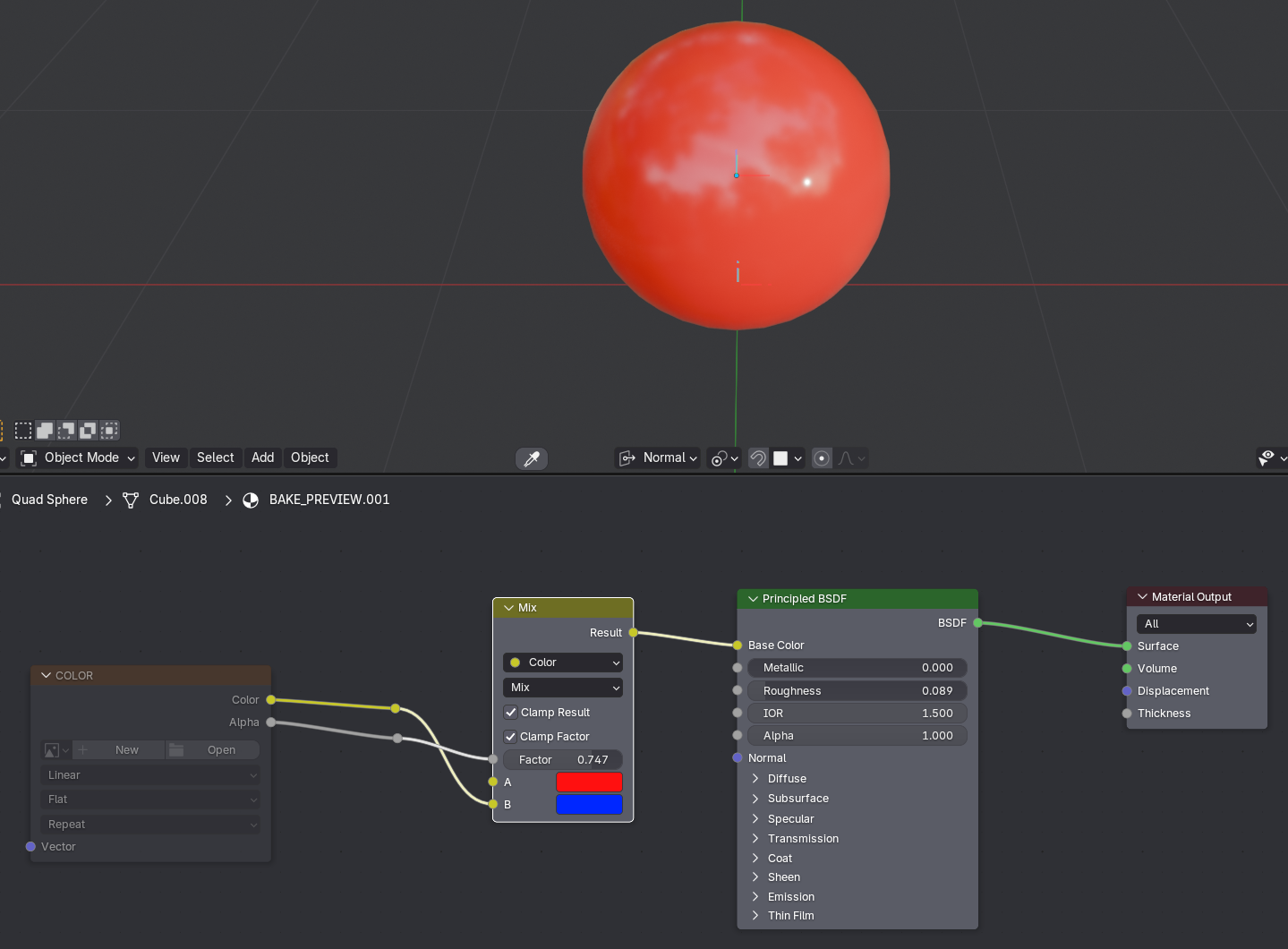Click the red A color swatch
The image size is (1288, 949).
(589, 782)
